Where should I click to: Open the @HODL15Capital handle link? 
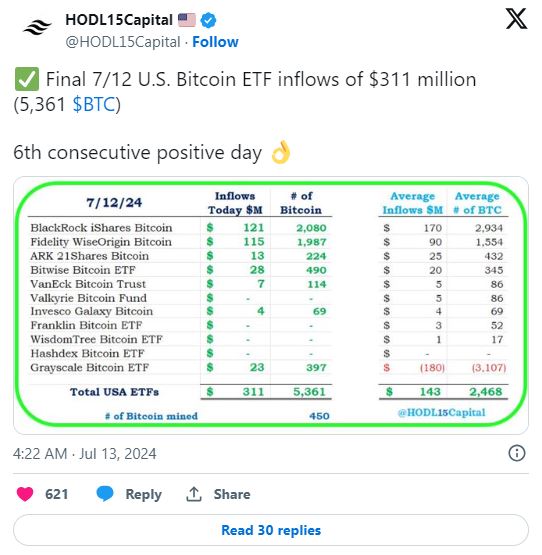(123, 42)
